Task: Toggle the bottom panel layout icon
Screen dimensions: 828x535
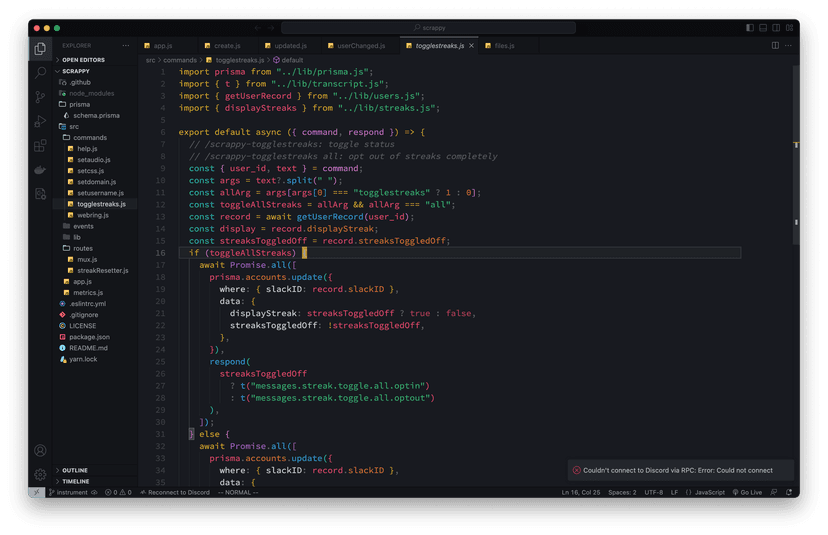Action: pos(763,27)
